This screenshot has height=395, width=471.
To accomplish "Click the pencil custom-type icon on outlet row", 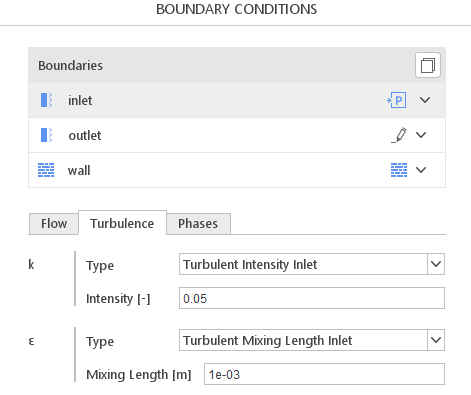I will tap(399, 135).
